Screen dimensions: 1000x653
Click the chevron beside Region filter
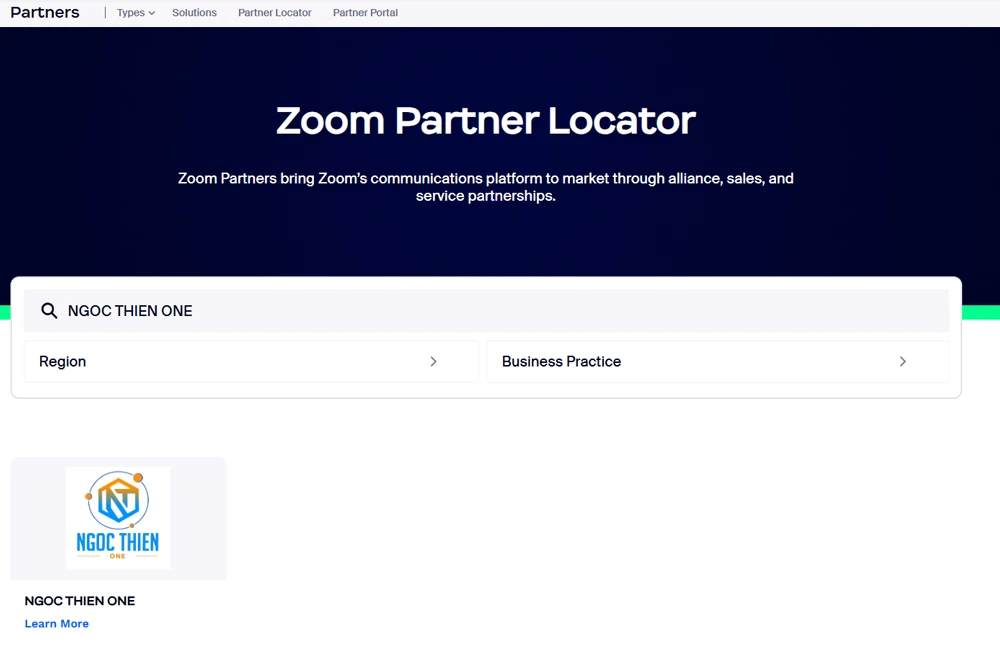pyautogui.click(x=434, y=361)
